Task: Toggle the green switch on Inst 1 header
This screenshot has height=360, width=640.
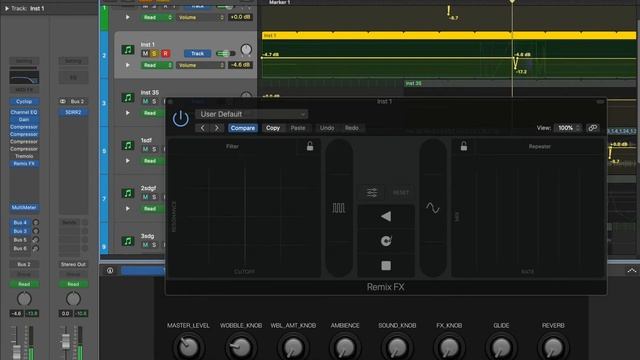Action: coord(225,53)
